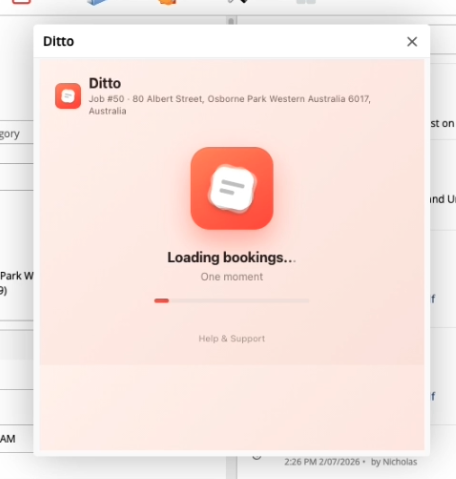Image resolution: width=456 pixels, height=479 pixels.
Task: Open the Help & Support link
Action: point(232,339)
